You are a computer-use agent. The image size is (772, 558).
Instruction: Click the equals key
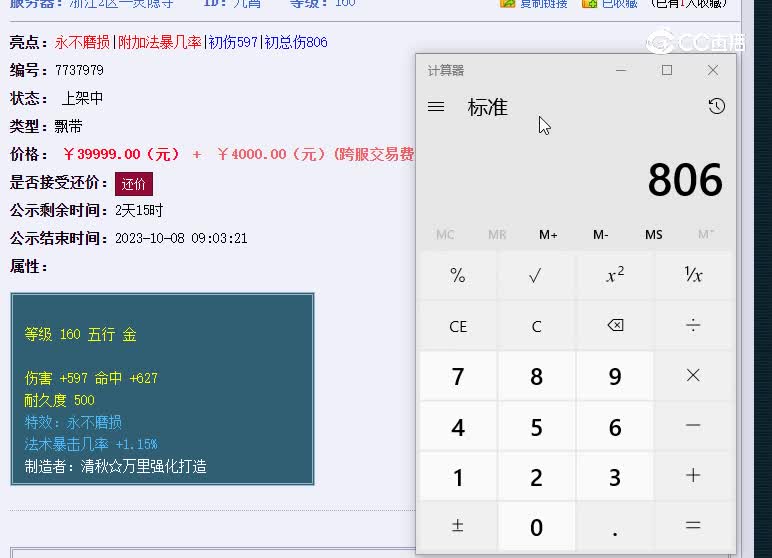[693, 525]
